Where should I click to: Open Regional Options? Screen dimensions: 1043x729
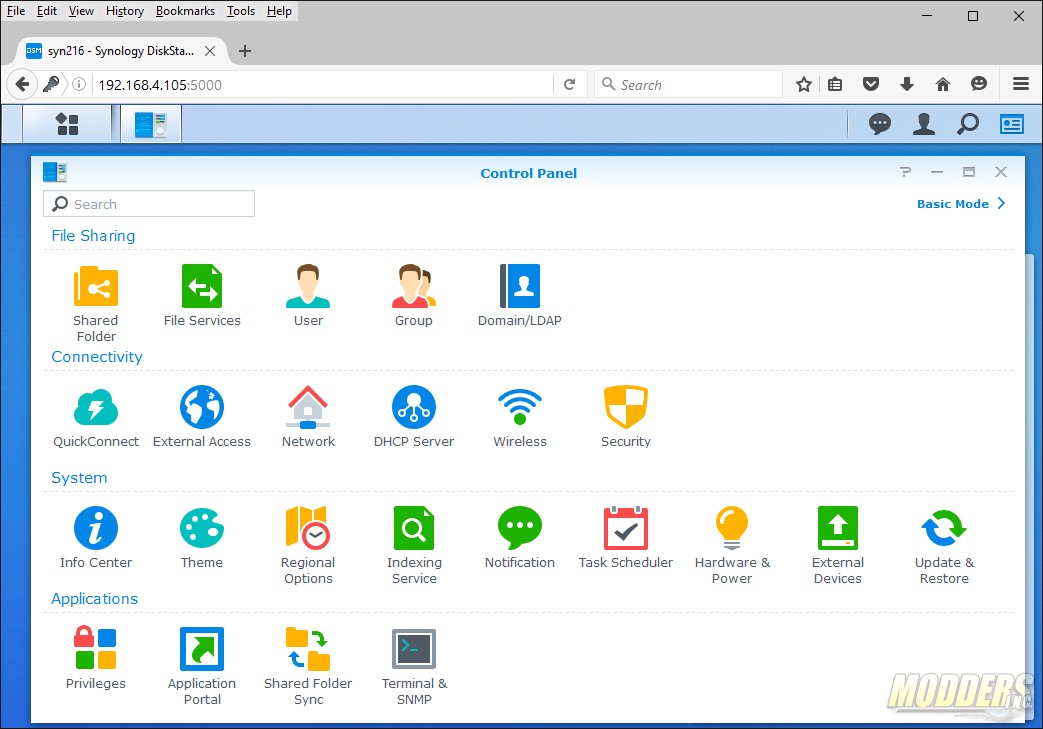[x=308, y=545]
